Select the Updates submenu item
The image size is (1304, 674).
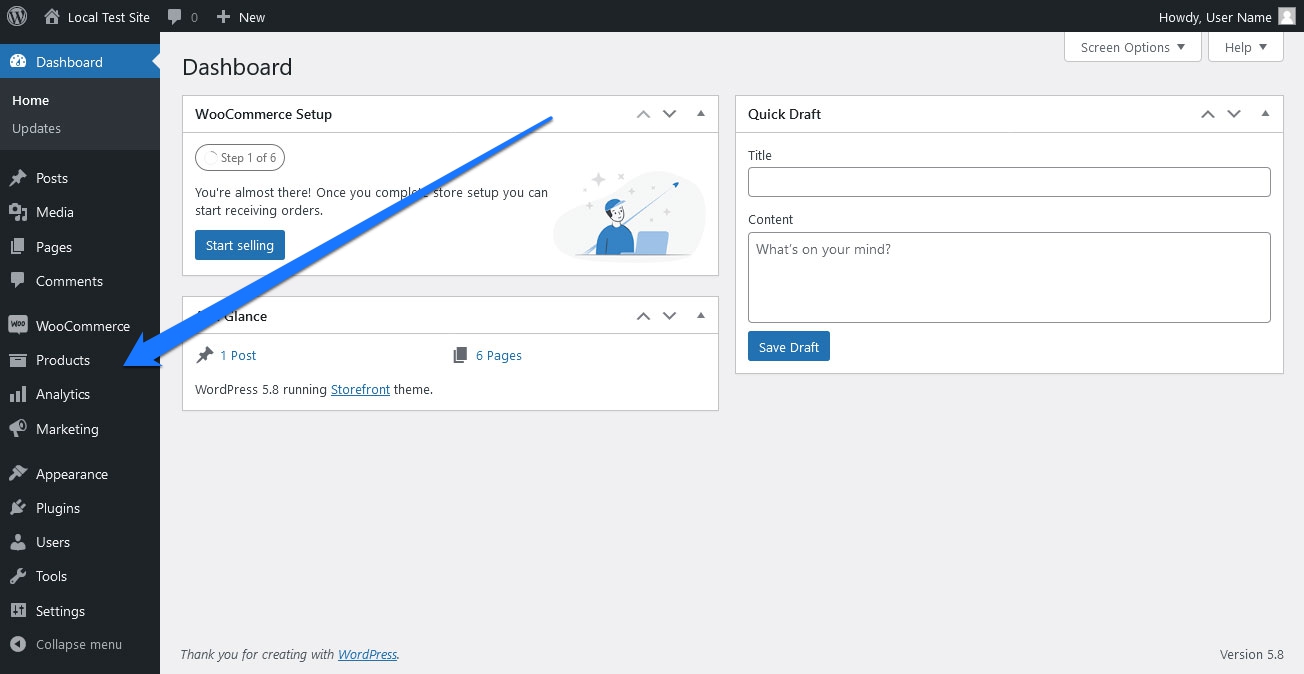pyautogui.click(x=37, y=128)
